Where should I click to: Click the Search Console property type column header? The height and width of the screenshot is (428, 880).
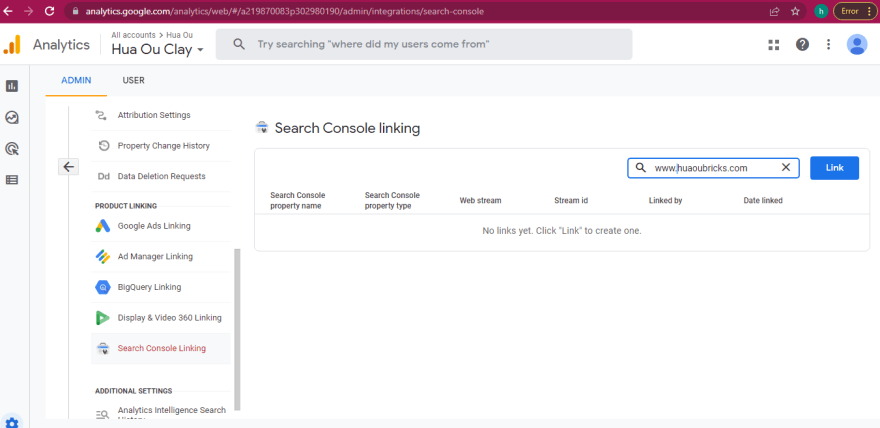tap(392, 200)
